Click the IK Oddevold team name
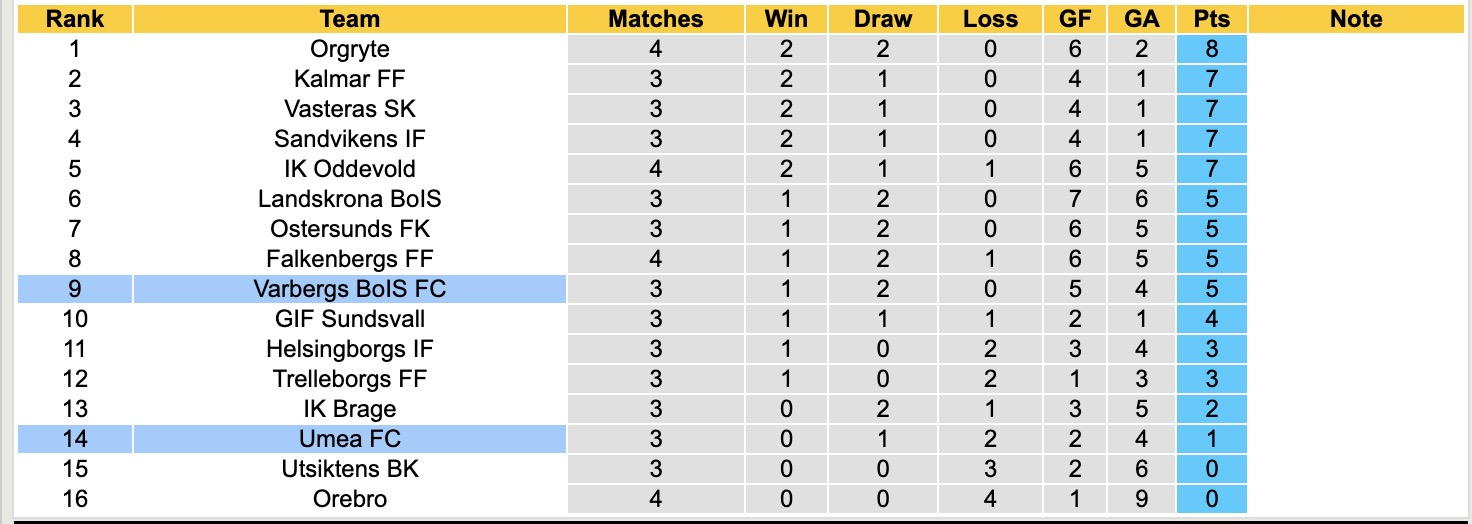This screenshot has height=524, width=1472. (350, 169)
